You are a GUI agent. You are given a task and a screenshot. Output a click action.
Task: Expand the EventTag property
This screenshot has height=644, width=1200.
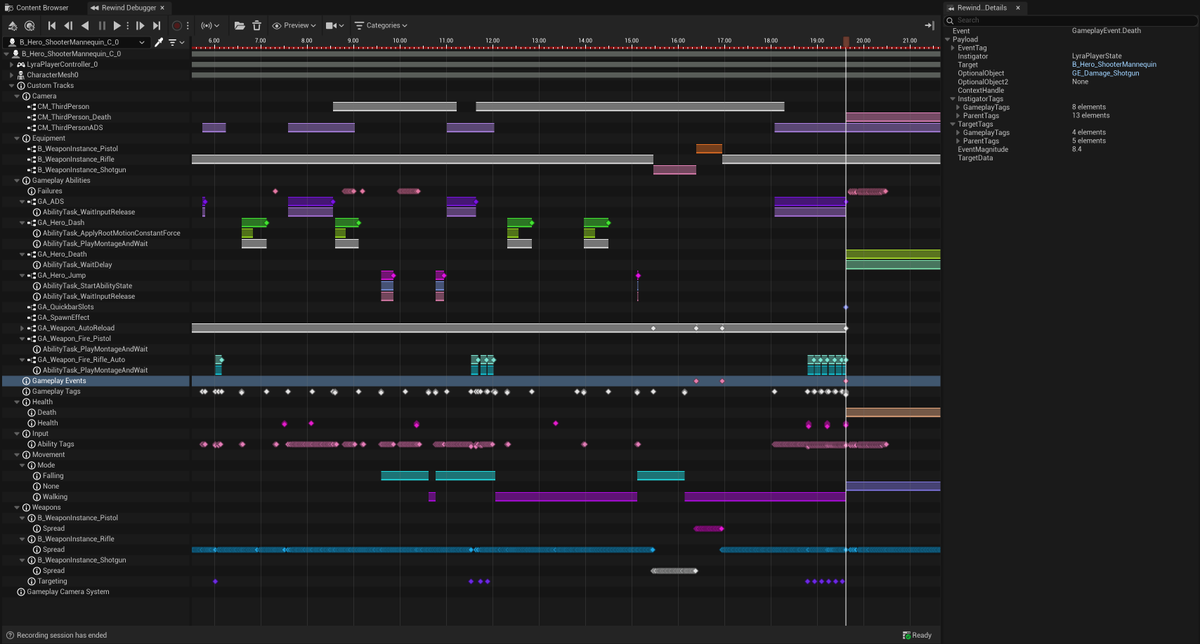click(954, 48)
